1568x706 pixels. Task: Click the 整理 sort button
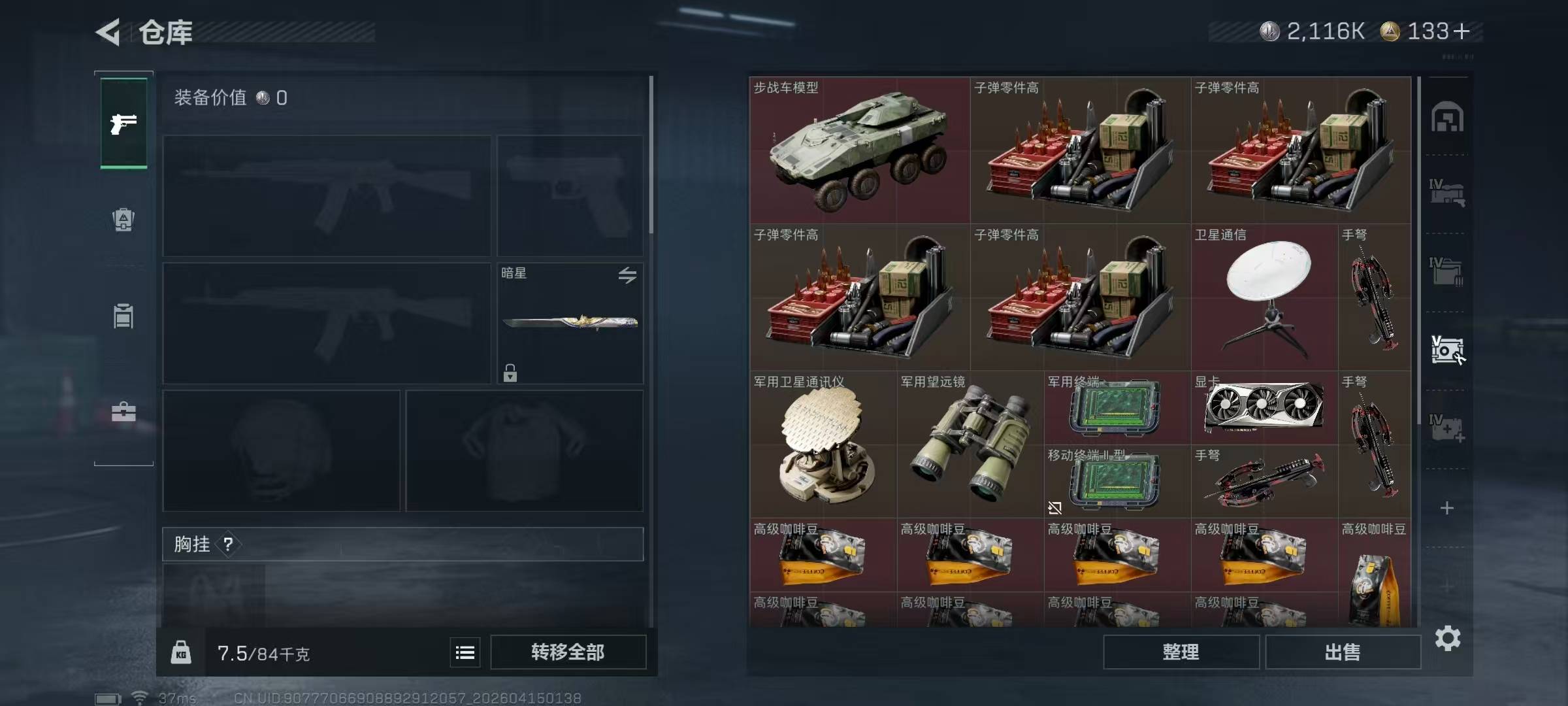tap(1181, 652)
